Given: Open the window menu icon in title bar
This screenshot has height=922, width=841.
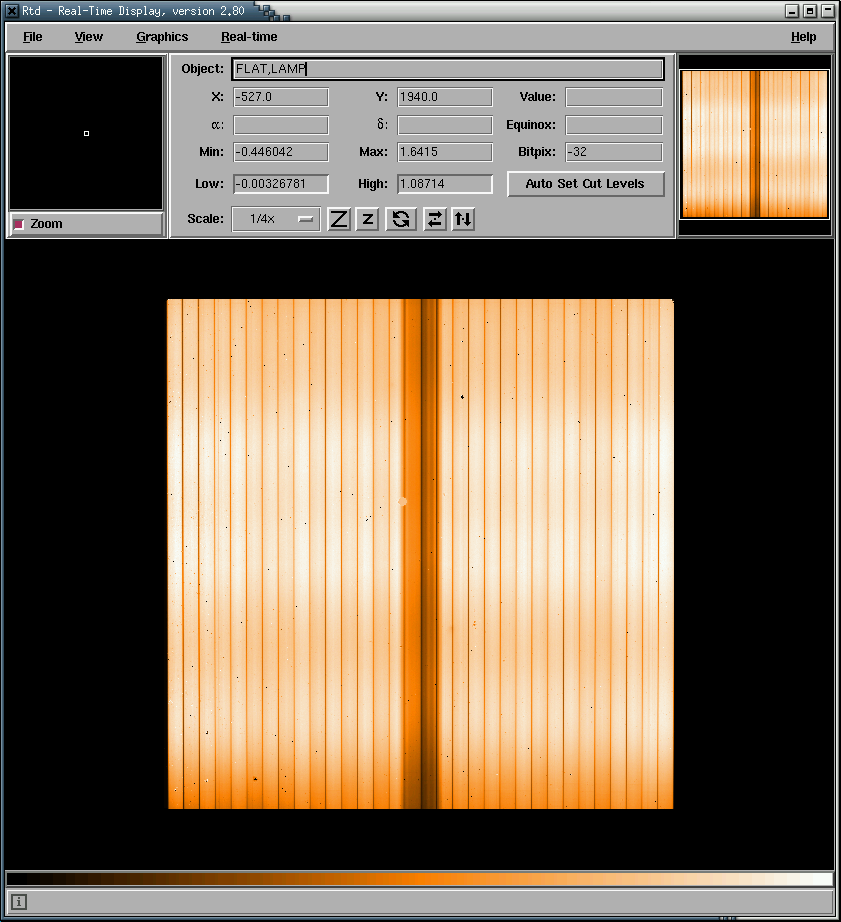Looking at the screenshot, I should (12, 11).
